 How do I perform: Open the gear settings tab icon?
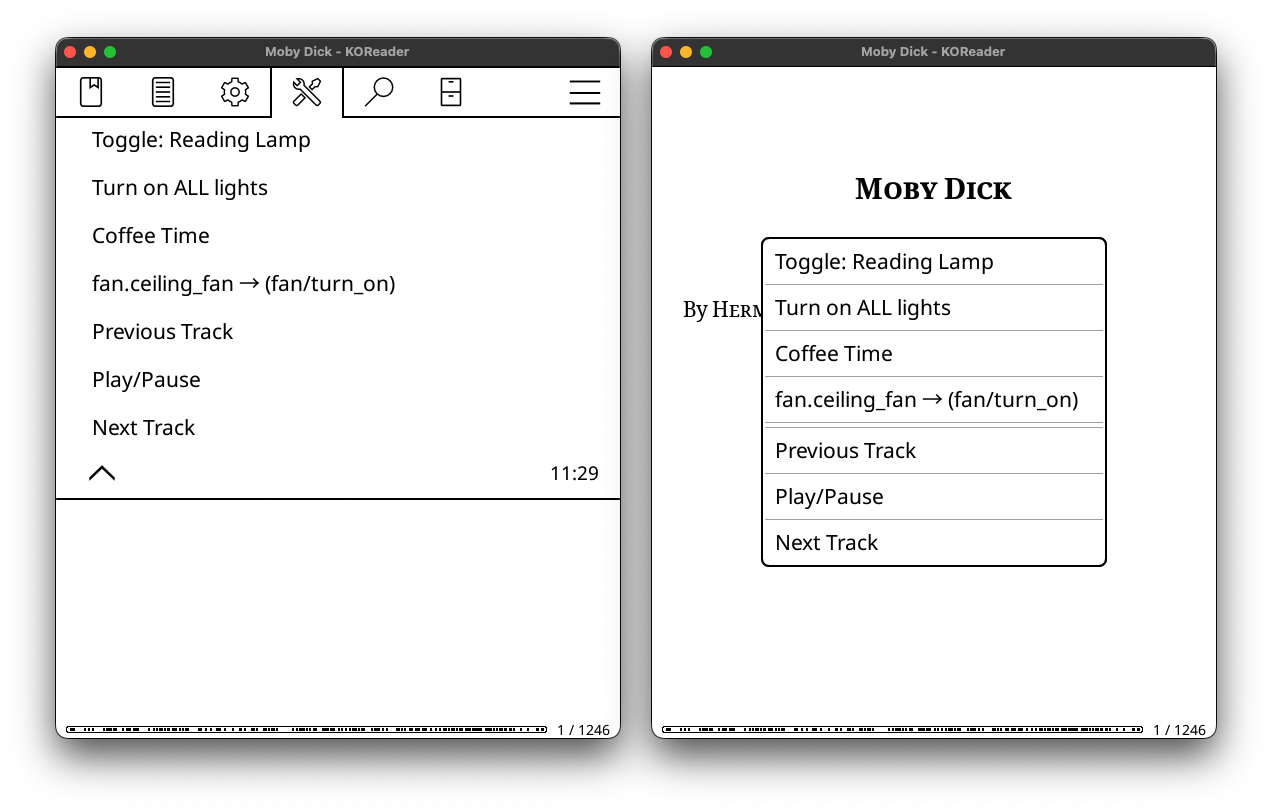234,92
